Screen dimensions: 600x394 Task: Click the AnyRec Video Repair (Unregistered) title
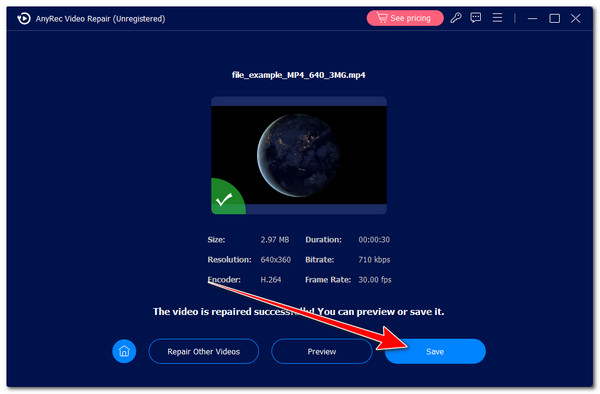[x=100, y=19]
